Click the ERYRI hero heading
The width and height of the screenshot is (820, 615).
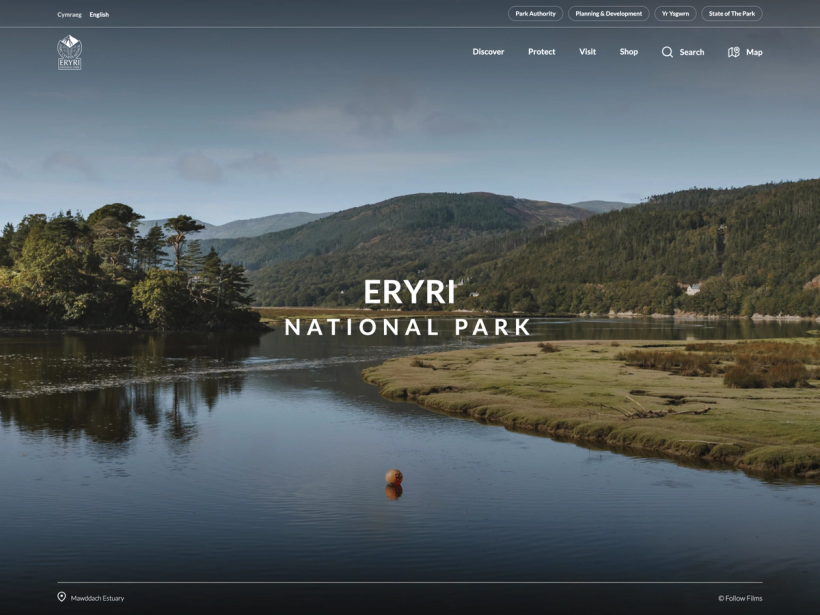click(x=409, y=292)
